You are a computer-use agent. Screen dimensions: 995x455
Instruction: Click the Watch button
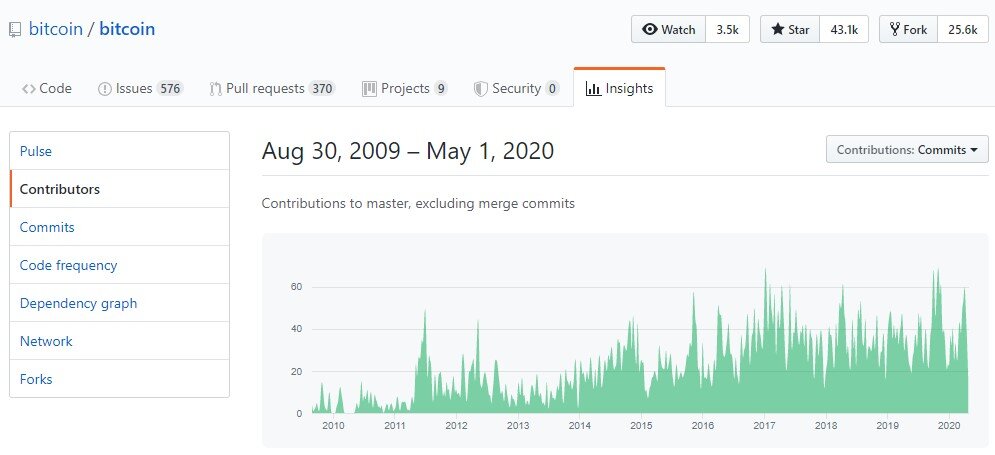pos(668,29)
